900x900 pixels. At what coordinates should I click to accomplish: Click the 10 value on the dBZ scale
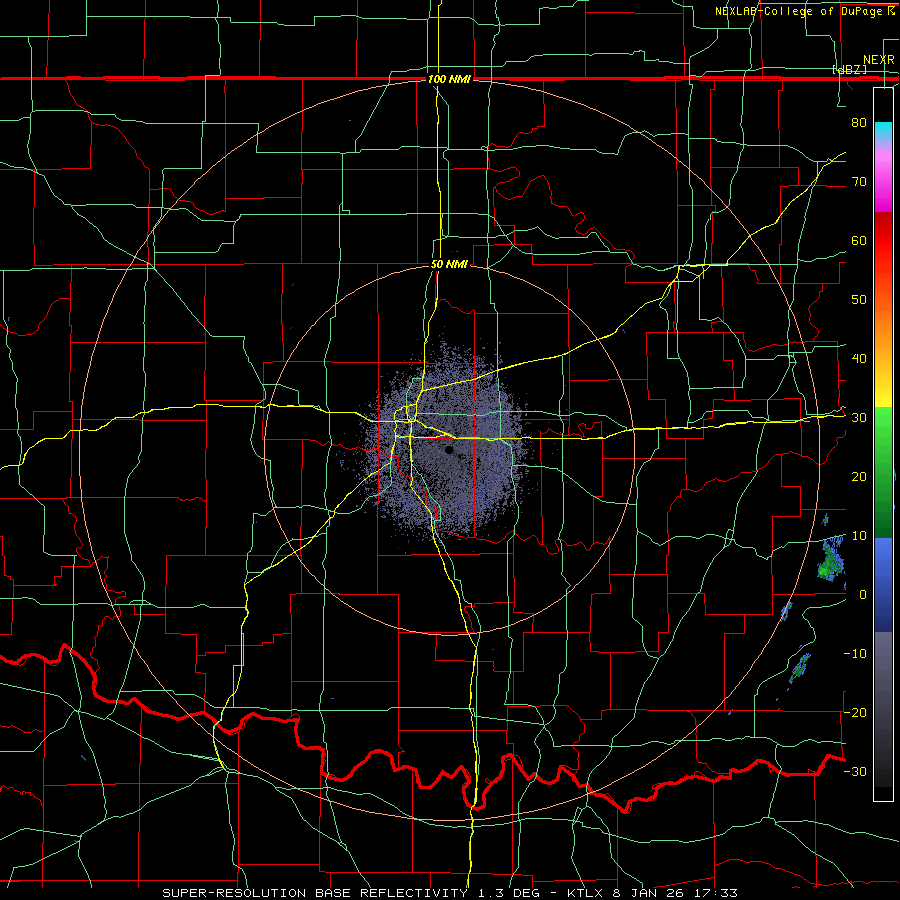pos(859,536)
